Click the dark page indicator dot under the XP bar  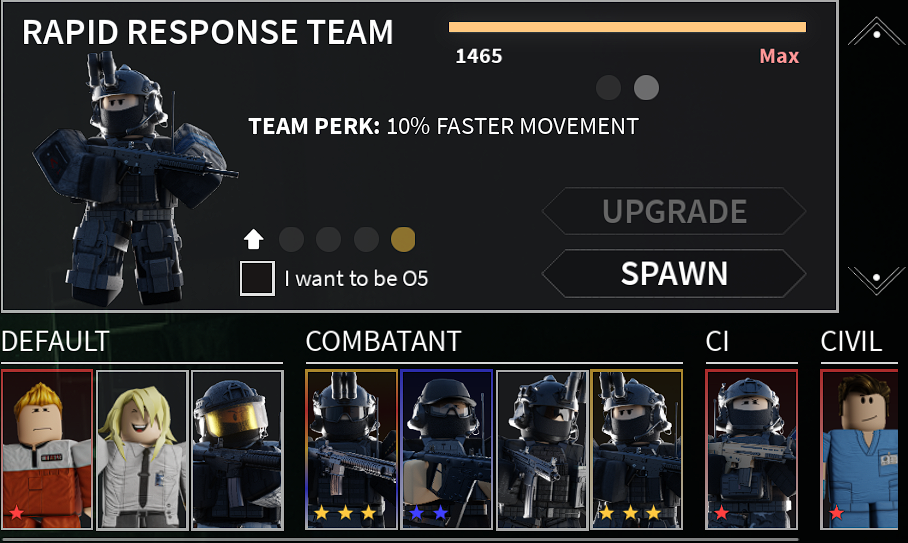[x=609, y=88]
